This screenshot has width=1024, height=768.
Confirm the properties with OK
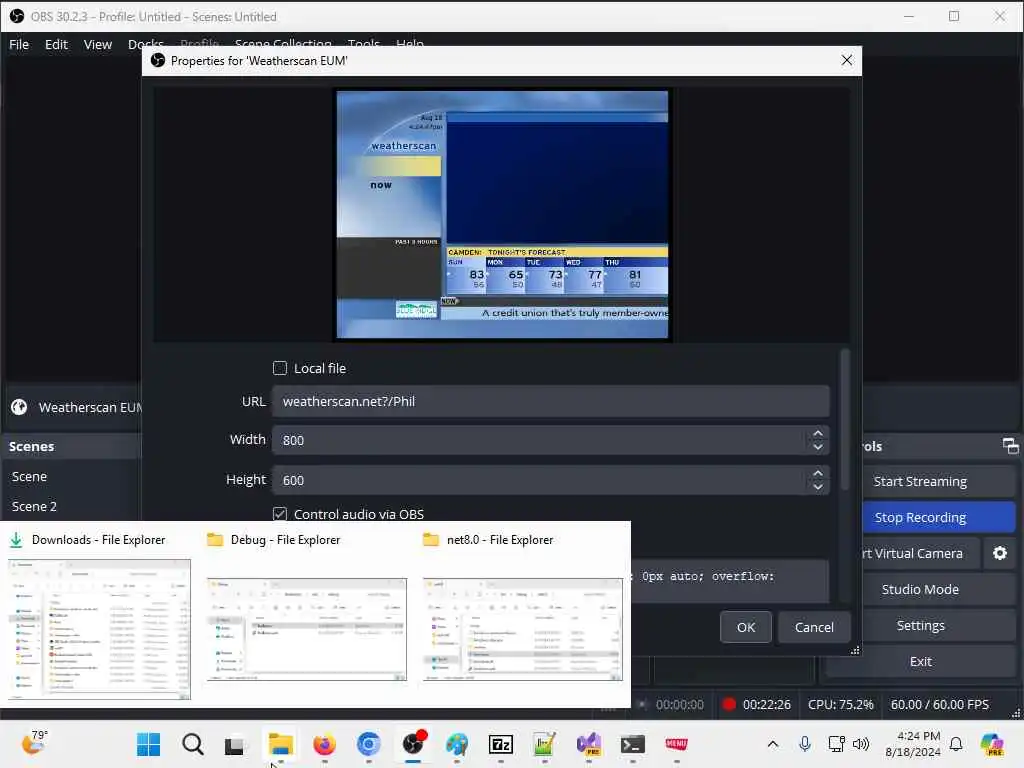click(746, 627)
